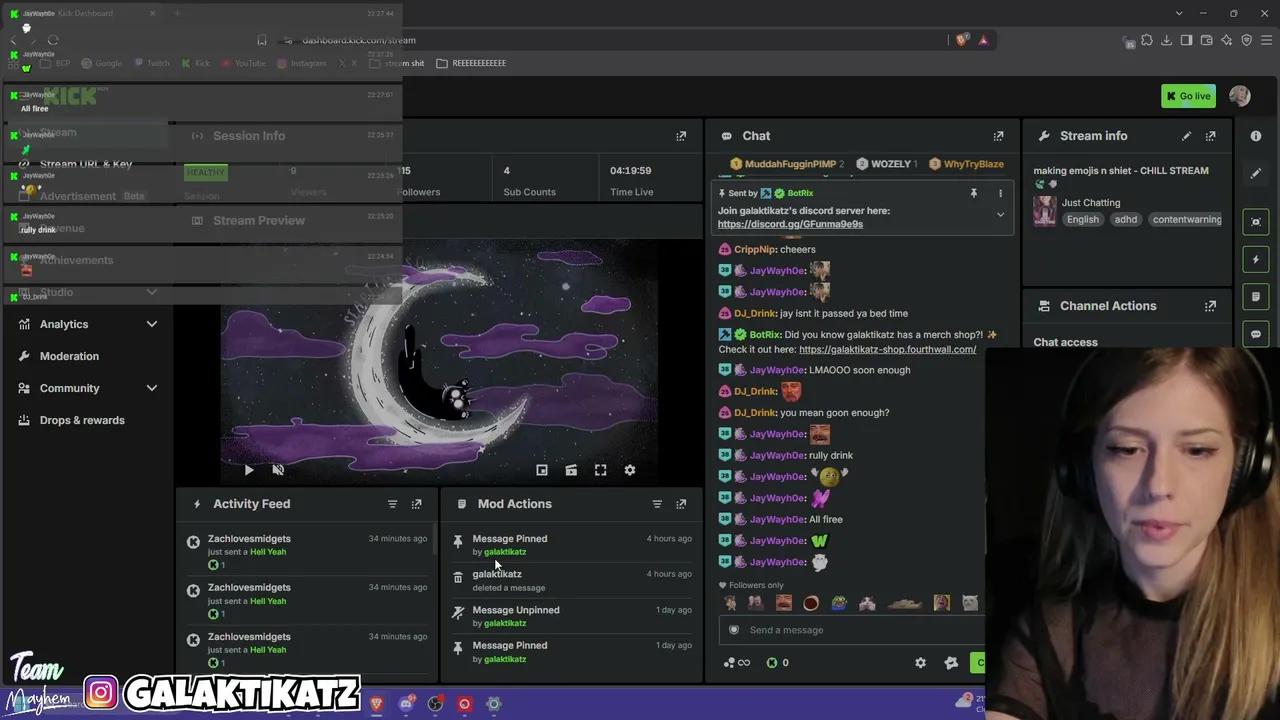Select the Just Chatting category

[1091, 203]
